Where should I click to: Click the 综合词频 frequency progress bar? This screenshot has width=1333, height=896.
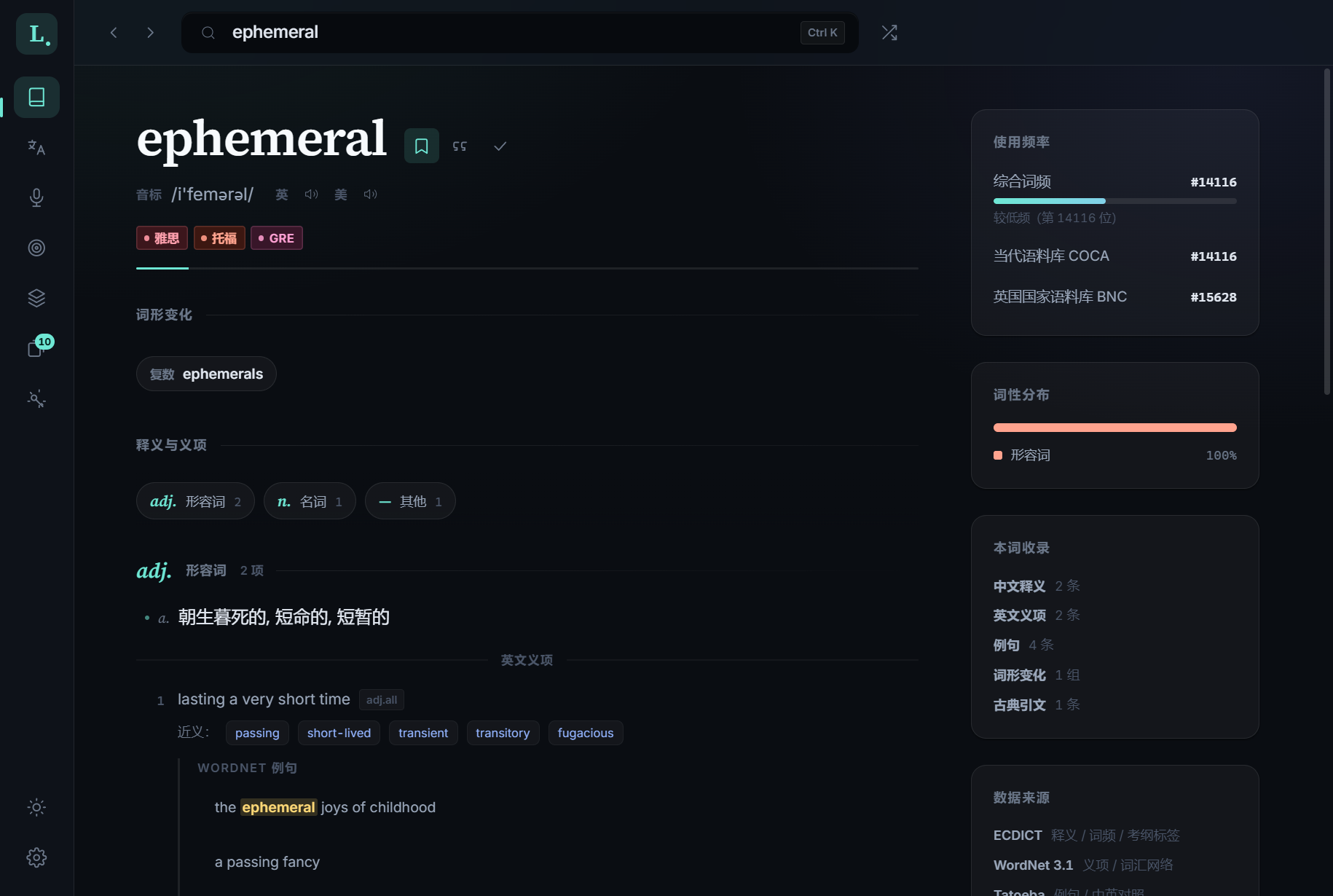[1114, 201]
